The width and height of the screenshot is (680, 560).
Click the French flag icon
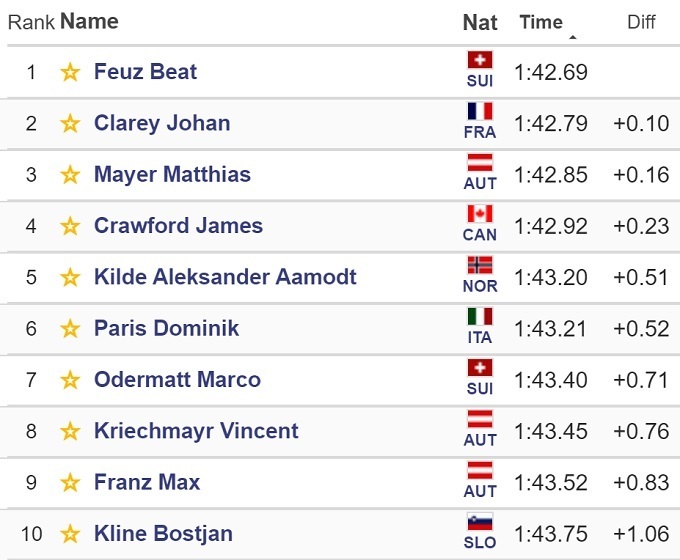480,112
